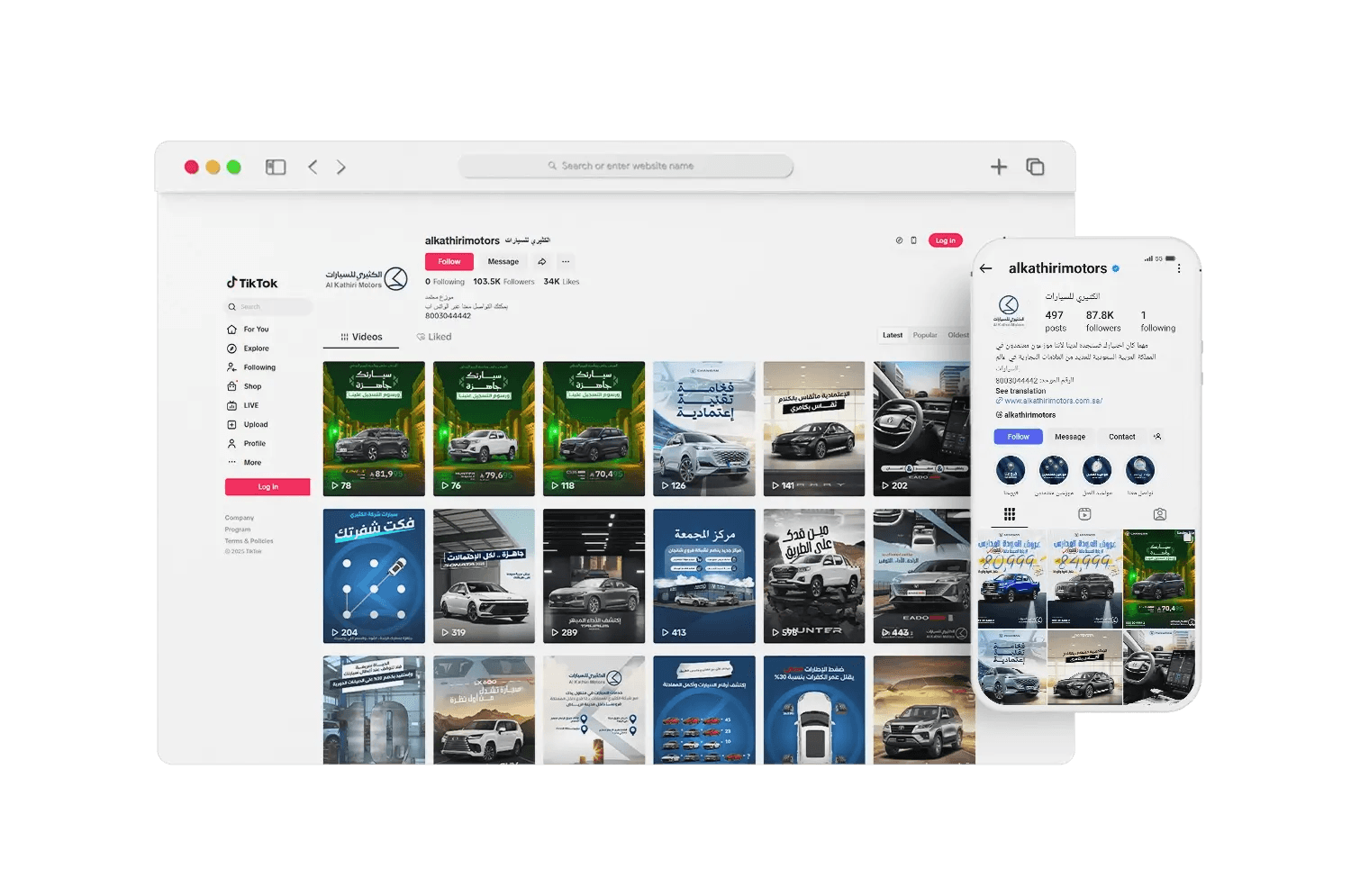Go back with the browser back chevron
The height and width of the screenshot is (896, 1351).
point(313,167)
